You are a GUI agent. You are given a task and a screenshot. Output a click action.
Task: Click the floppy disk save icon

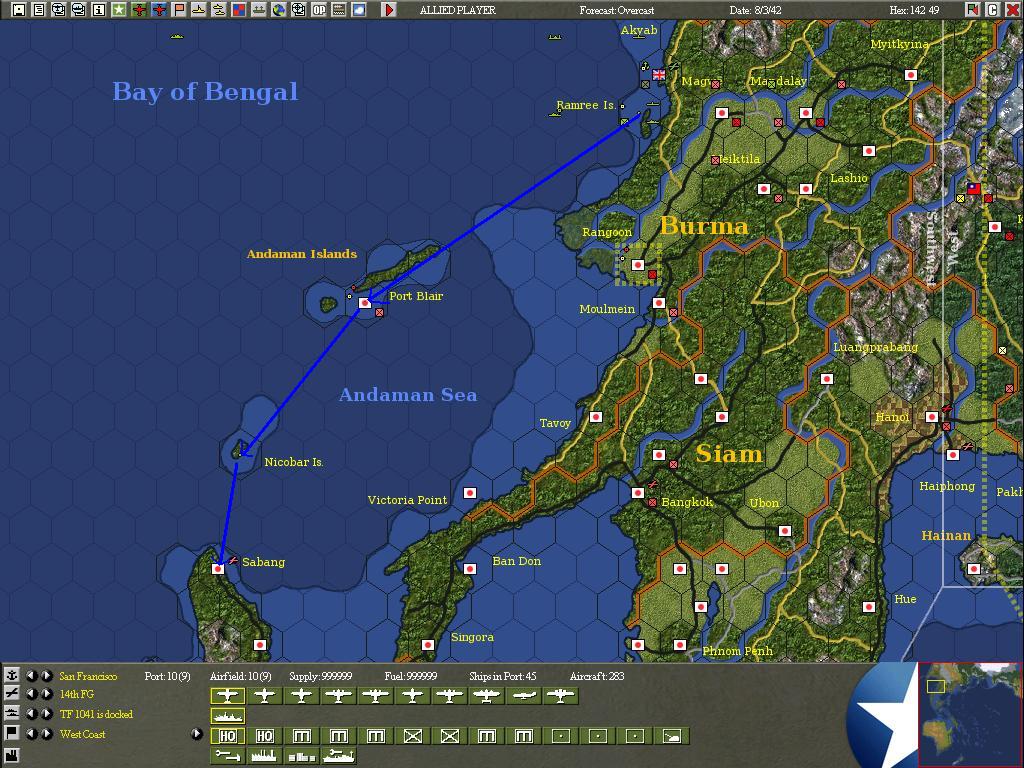[x=18, y=10]
